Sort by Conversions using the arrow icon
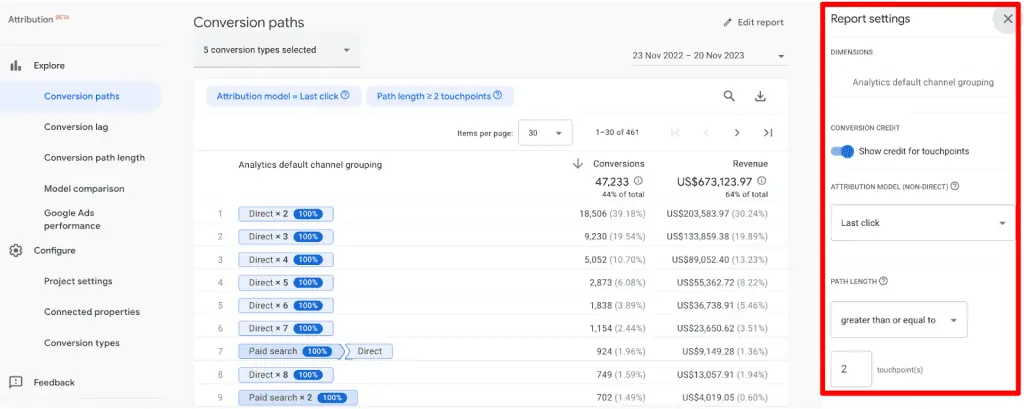Viewport: 1024px width, 409px height. coord(577,164)
